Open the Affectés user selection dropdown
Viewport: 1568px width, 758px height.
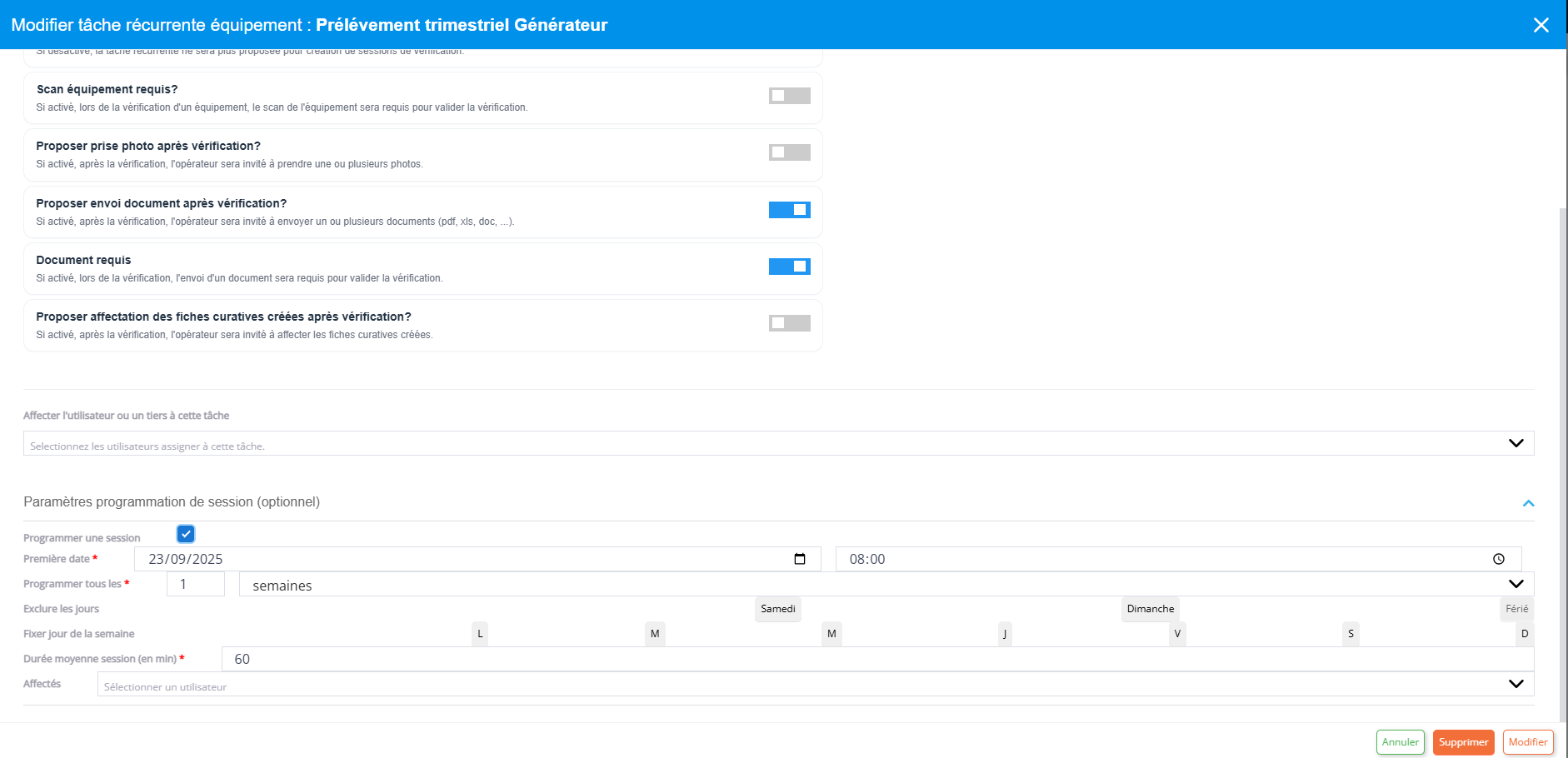(x=815, y=685)
